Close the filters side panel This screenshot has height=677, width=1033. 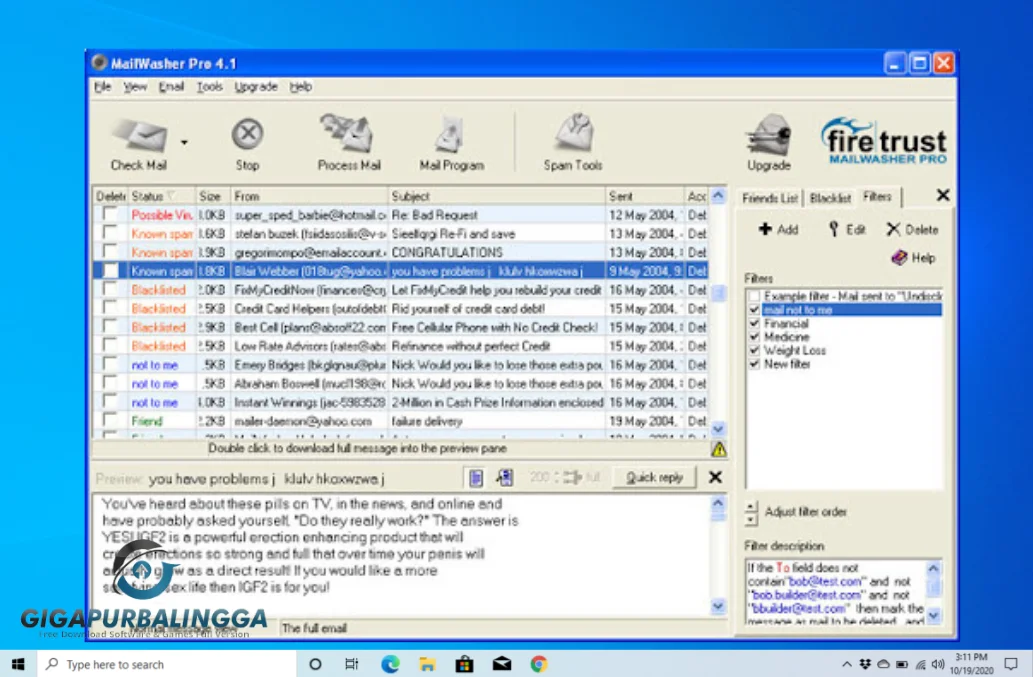coord(943,195)
